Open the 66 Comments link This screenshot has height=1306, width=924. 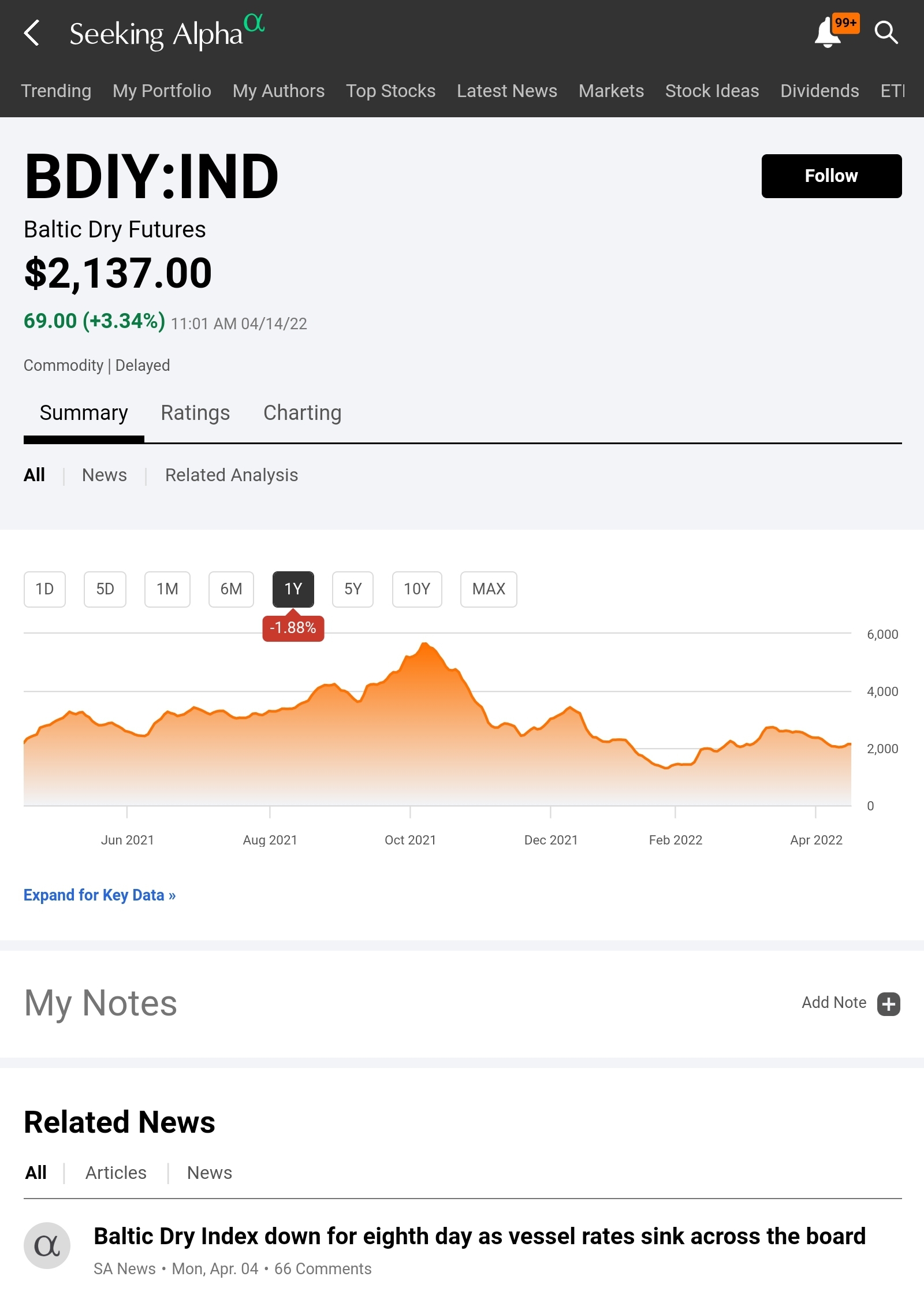323,1269
